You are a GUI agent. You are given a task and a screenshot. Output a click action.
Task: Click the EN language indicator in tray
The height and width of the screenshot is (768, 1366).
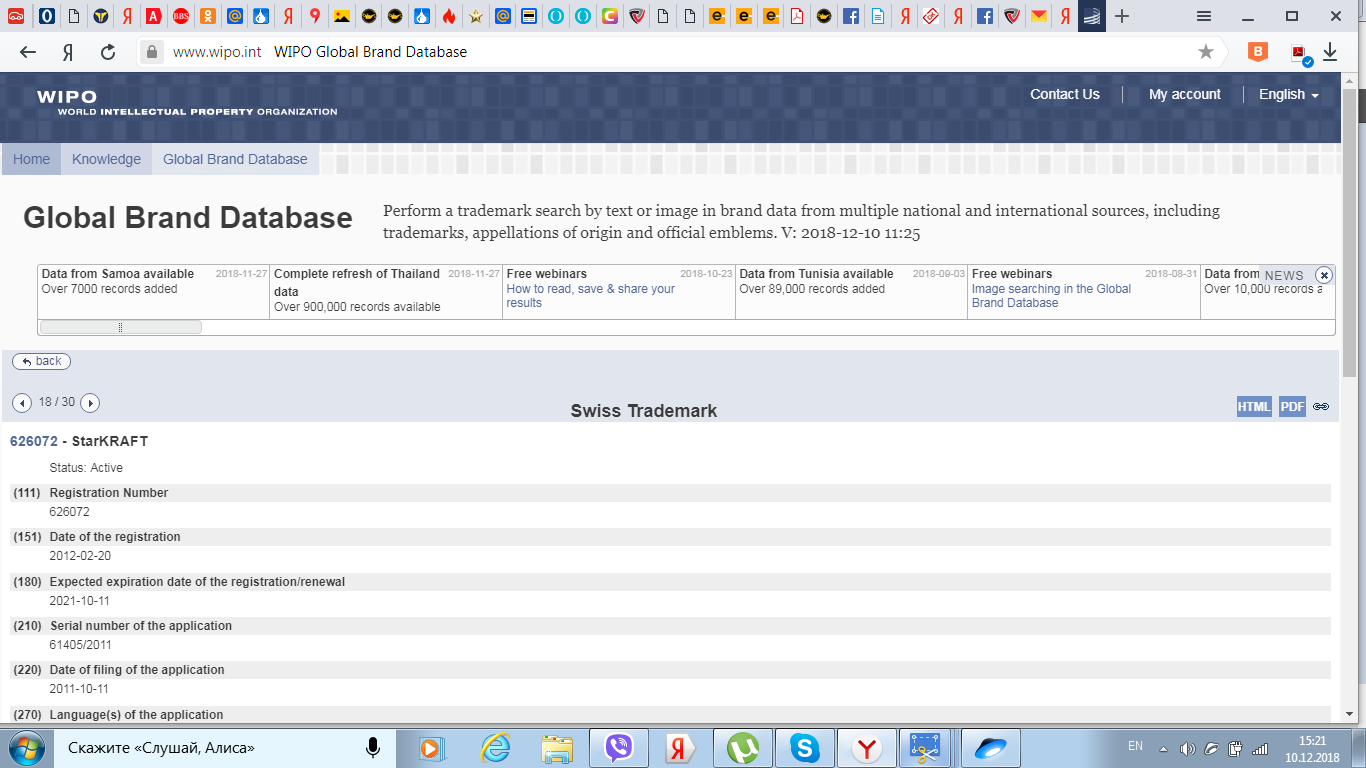[1135, 746]
